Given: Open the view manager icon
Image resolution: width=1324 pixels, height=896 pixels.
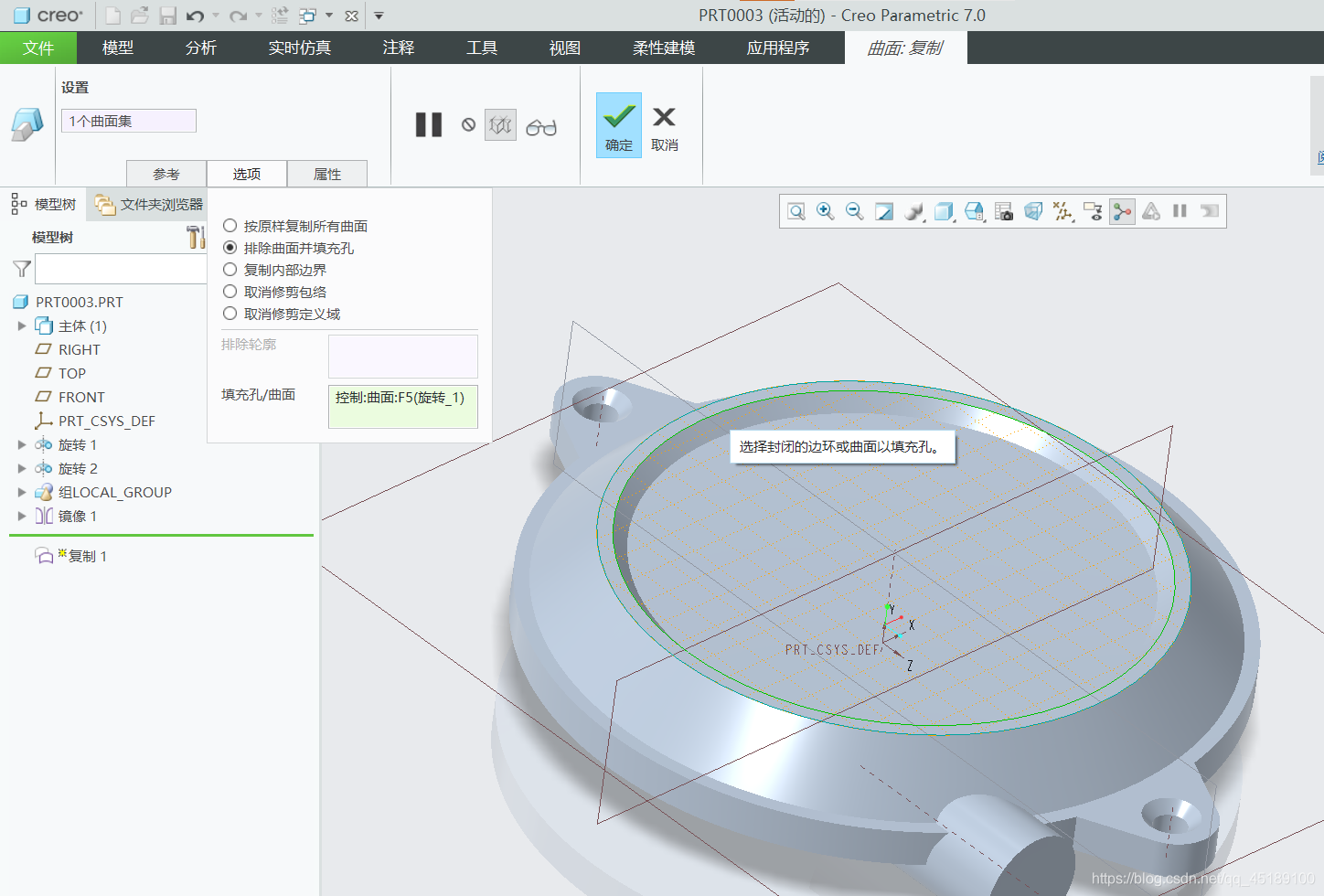Looking at the screenshot, I should (x=974, y=211).
